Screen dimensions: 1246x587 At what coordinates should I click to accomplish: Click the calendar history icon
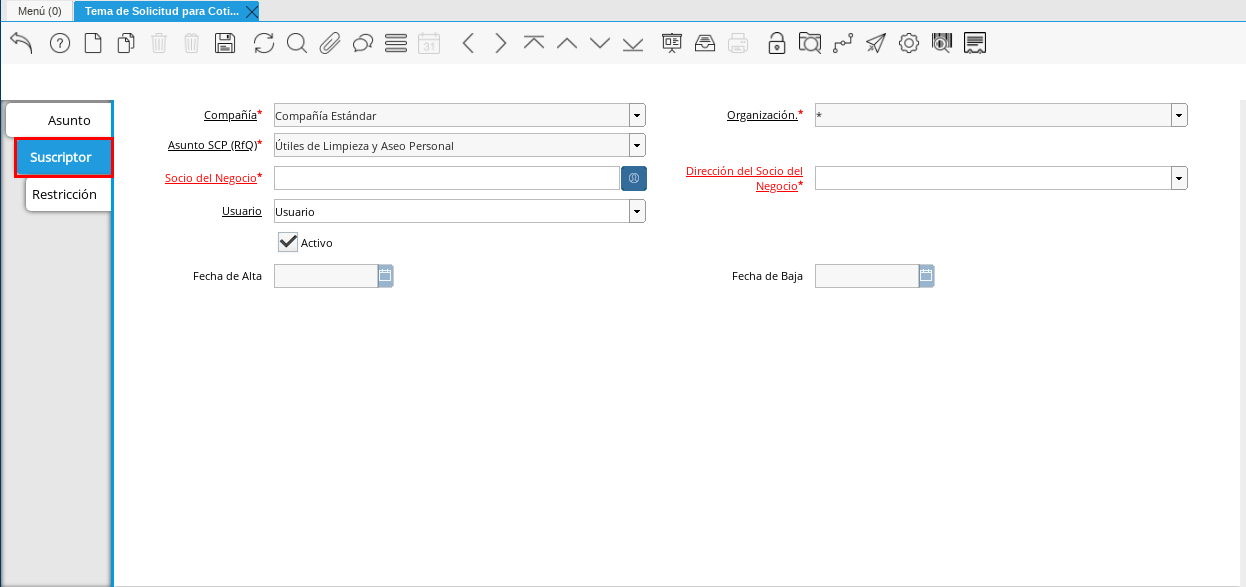pyautogui.click(x=429, y=43)
